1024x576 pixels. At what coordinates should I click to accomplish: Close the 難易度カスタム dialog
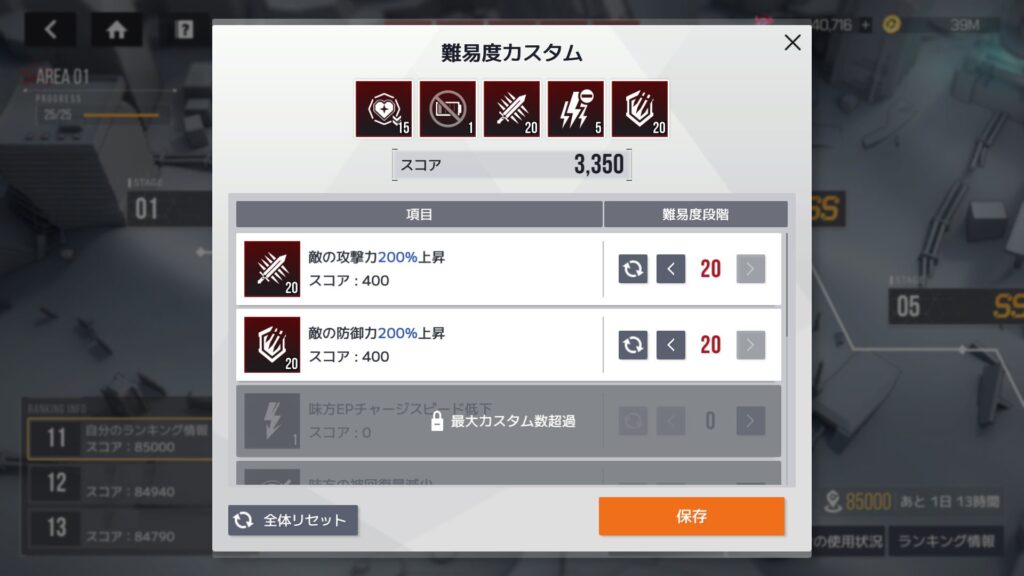coord(792,42)
